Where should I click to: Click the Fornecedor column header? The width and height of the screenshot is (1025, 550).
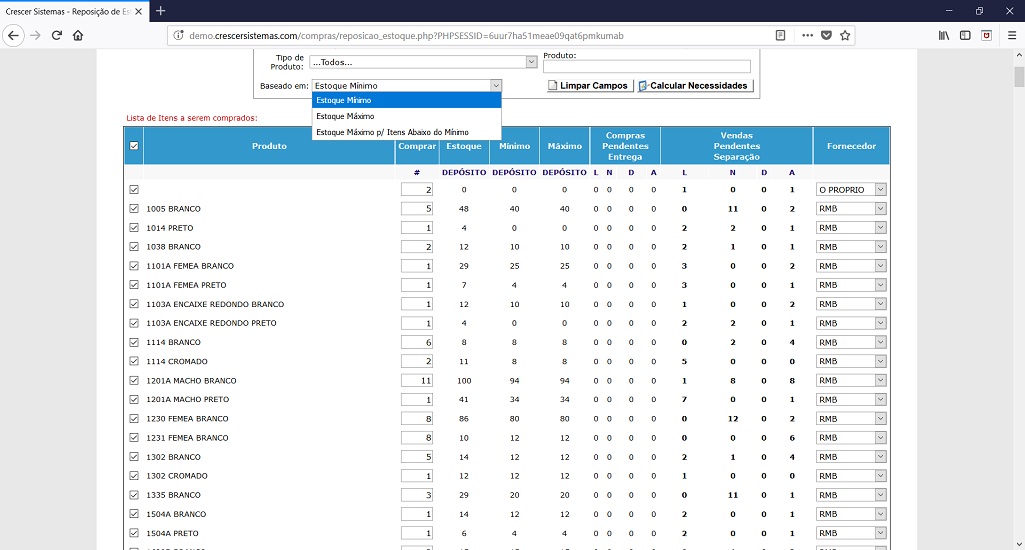[x=851, y=146]
